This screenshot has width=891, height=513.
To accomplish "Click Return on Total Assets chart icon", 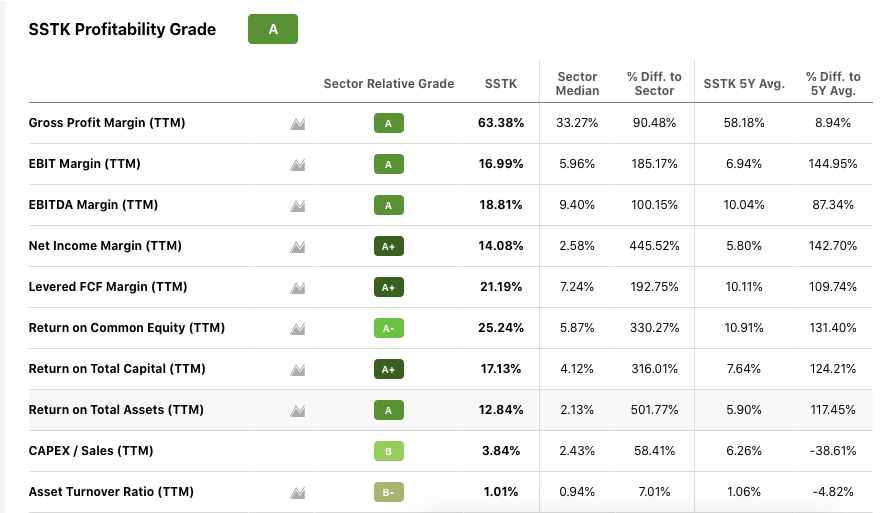I will click(x=297, y=410).
